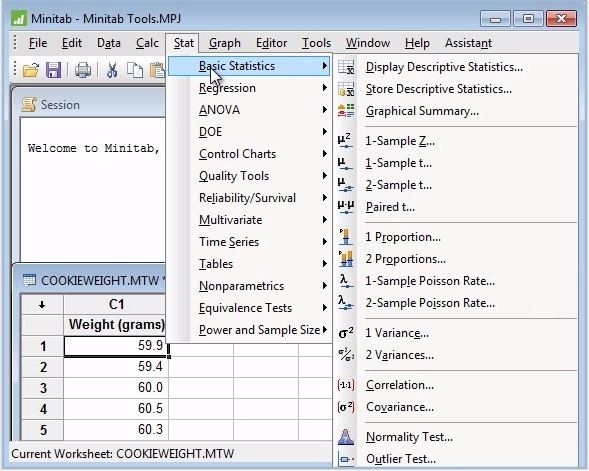Click the 2 Proportions icon

(346, 258)
